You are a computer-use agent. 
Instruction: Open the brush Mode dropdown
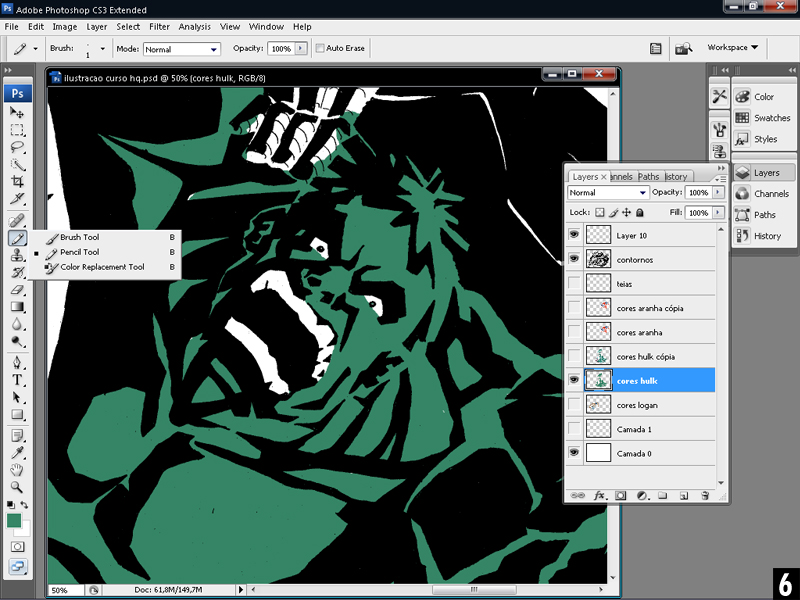pos(181,48)
